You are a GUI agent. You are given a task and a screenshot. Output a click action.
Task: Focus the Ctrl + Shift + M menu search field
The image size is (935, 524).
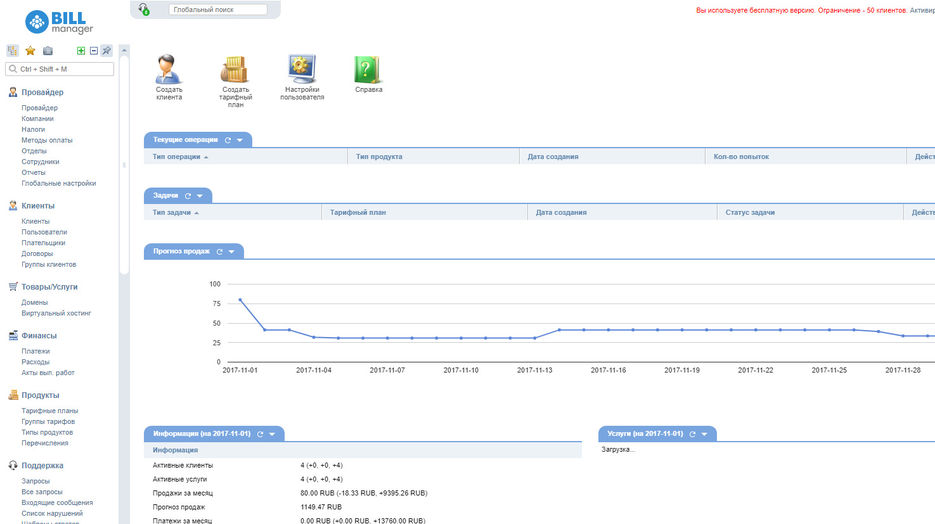(60, 69)
